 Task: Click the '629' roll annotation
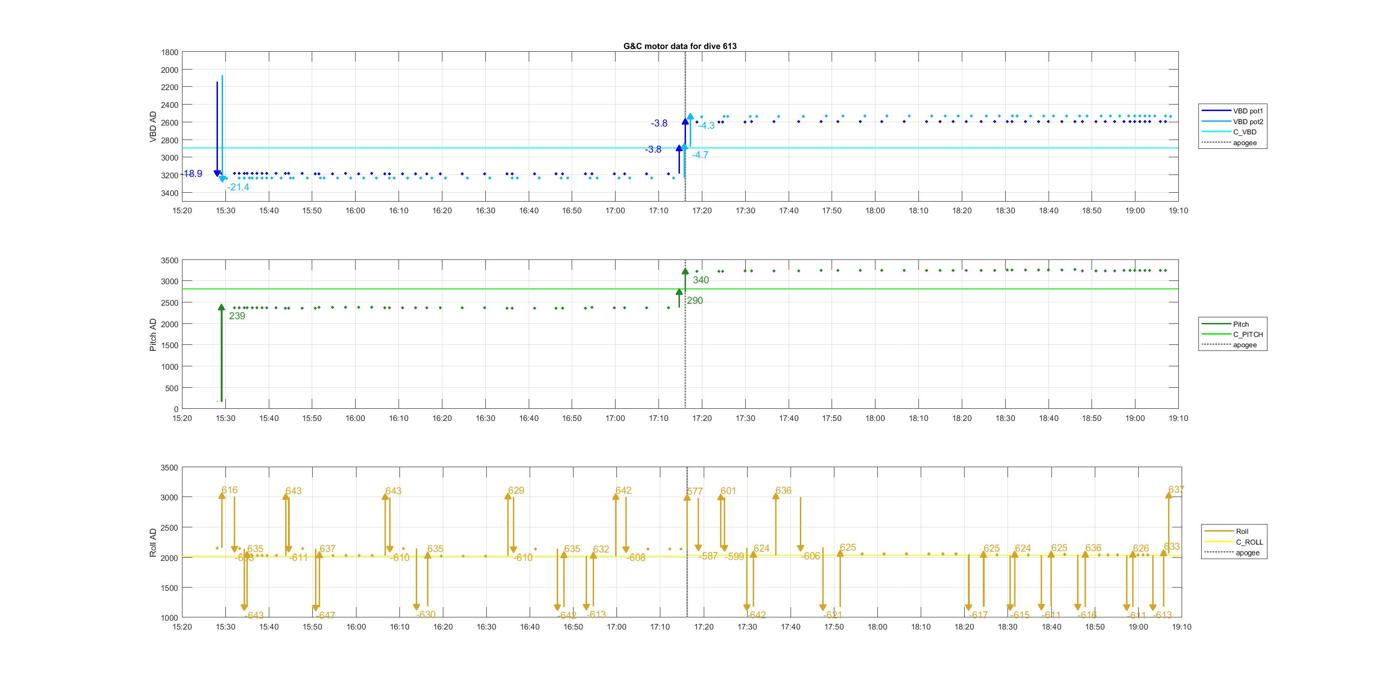tap(516, 491)
